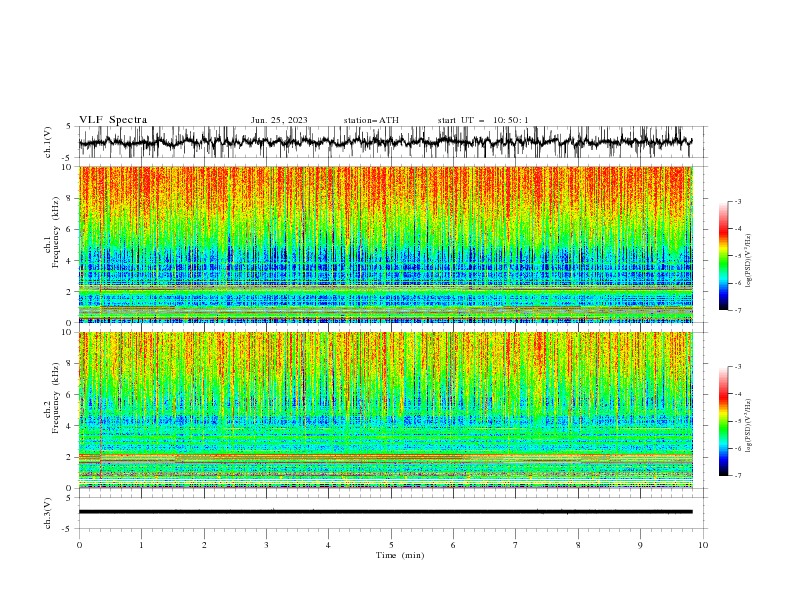Click the time axis tick label "1"

[141, 545]
